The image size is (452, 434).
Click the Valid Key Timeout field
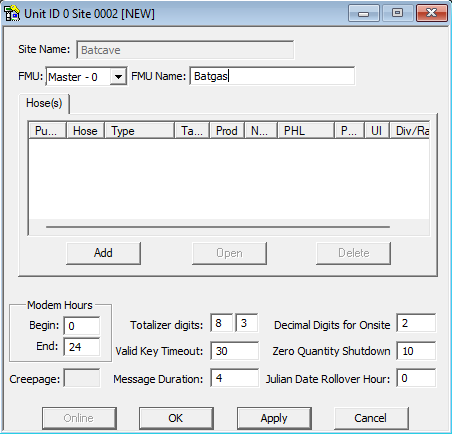(x=235, y=351)
